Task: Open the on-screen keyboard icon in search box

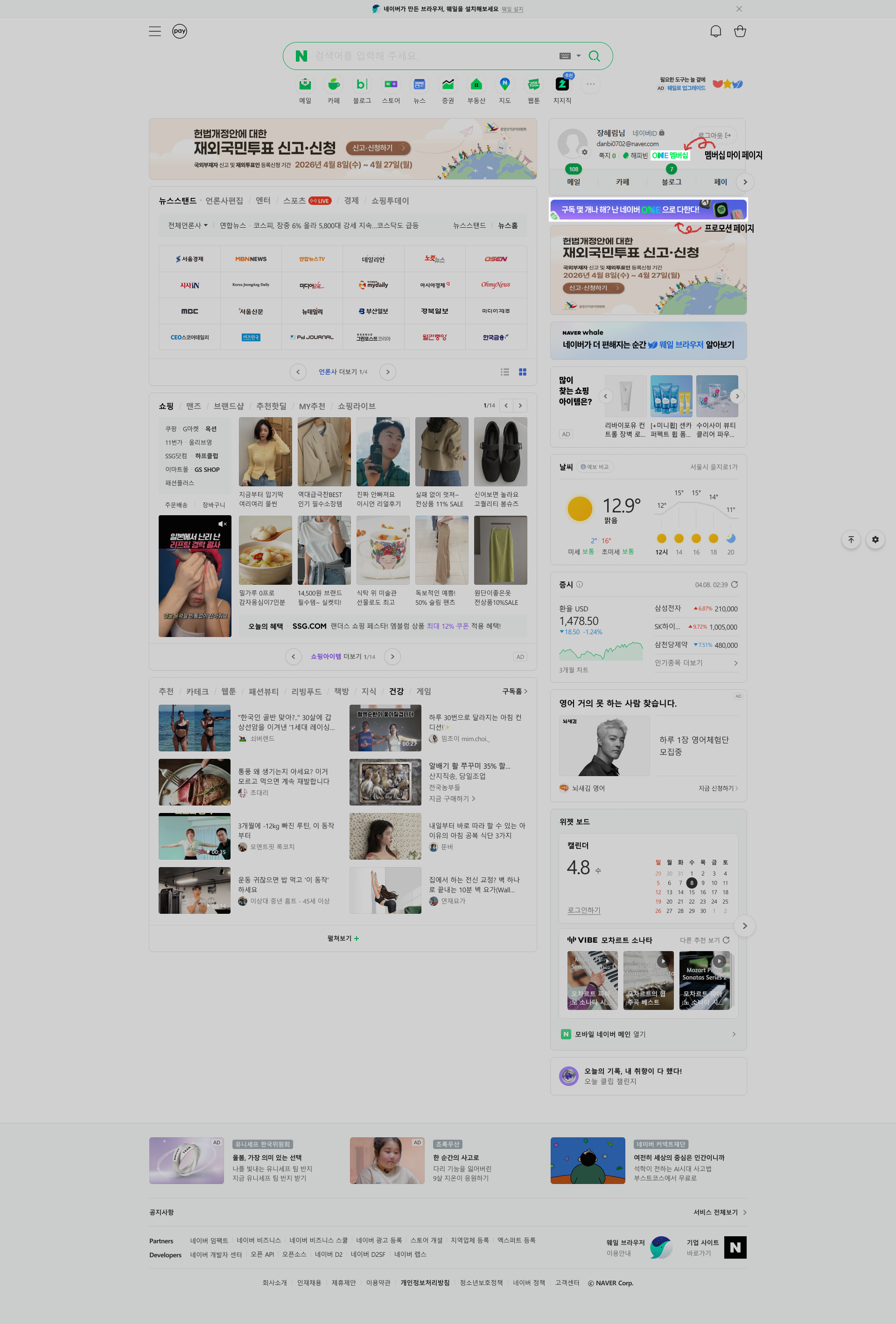Action: pos(565,56)
